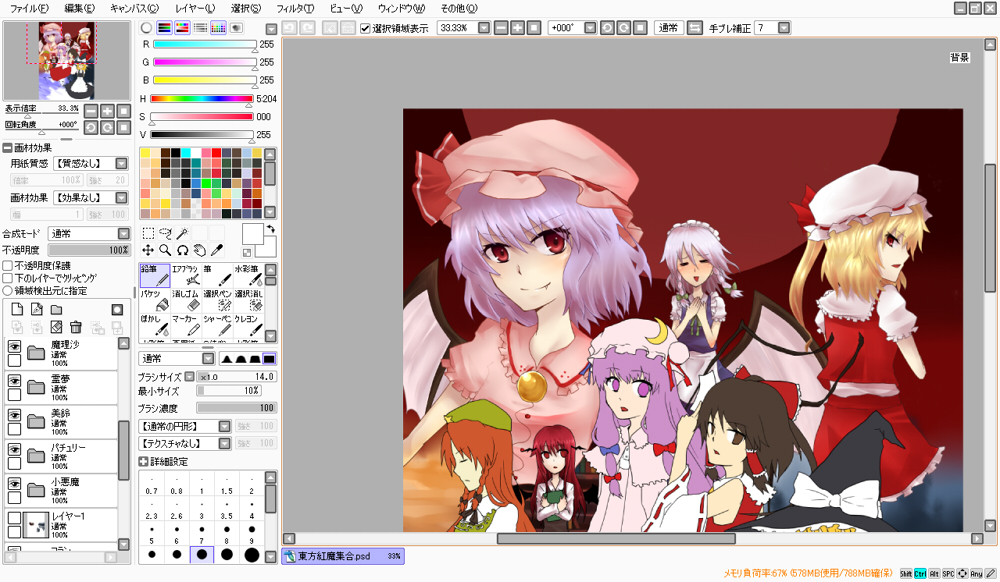
Task: Click the 通常 view mode button in toolbar
Action: tap(668, 28)
